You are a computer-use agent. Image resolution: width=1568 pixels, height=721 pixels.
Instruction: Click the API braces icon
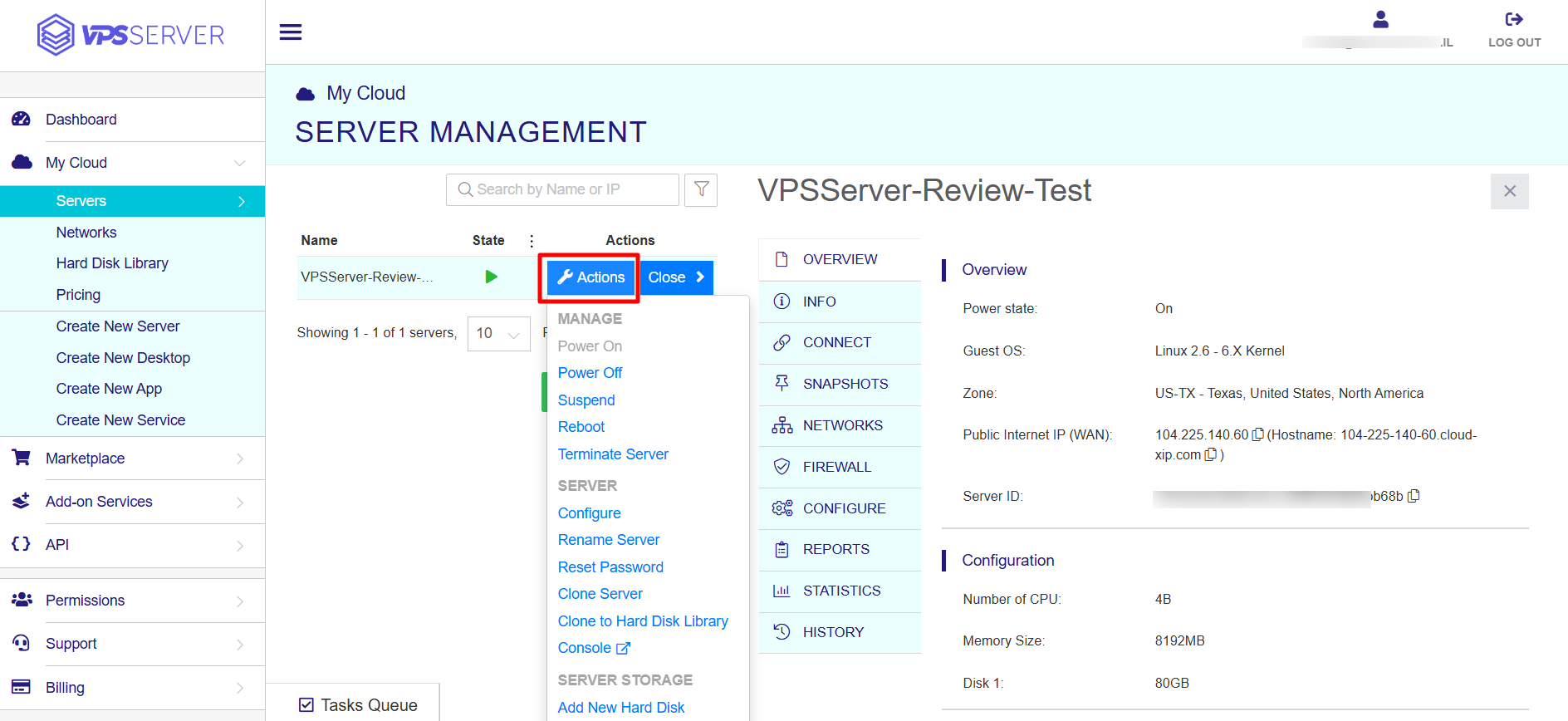(x=22, y=544)
